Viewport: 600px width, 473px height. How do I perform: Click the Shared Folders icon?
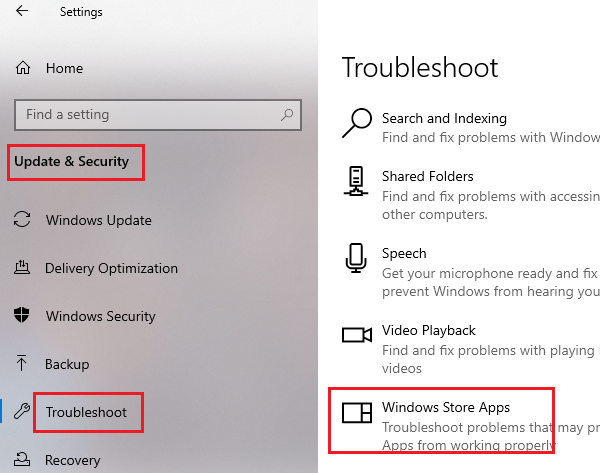[x=356, y=182]
